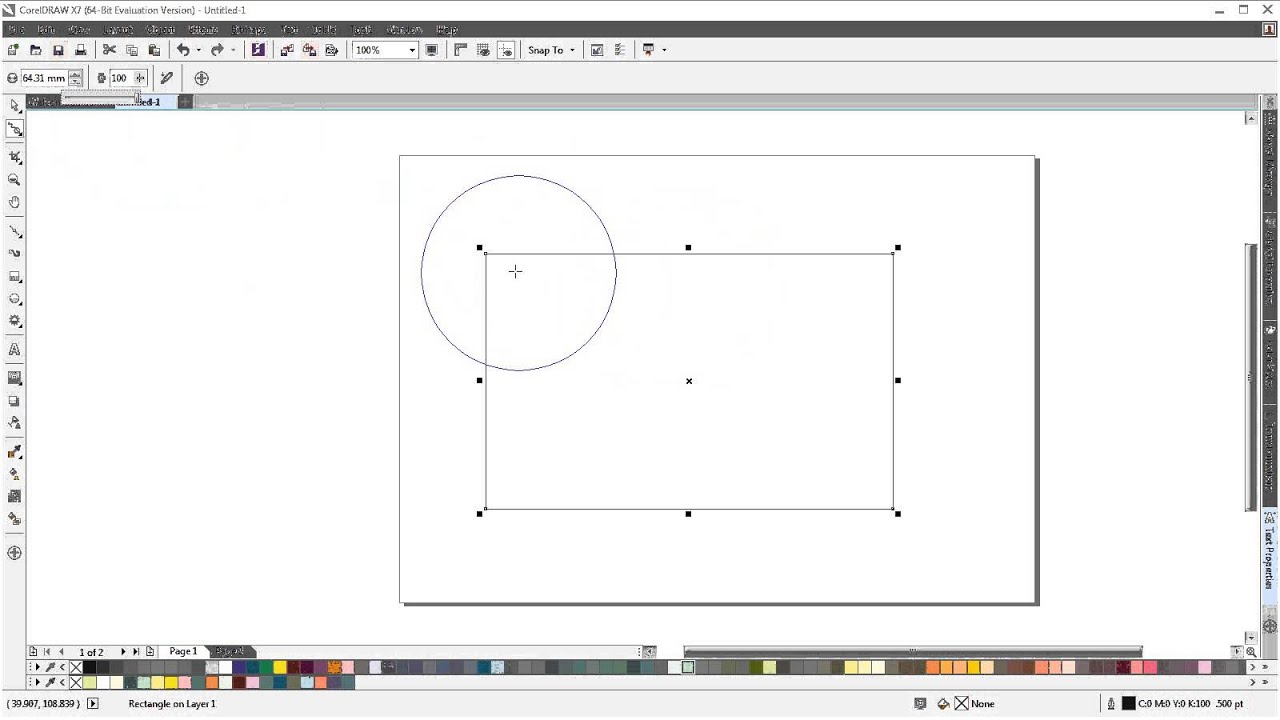Image resolution: width=1280 pixels, height=720 pixels.
Task: Open the pressure slider popup button
Action: click(140, 78)
